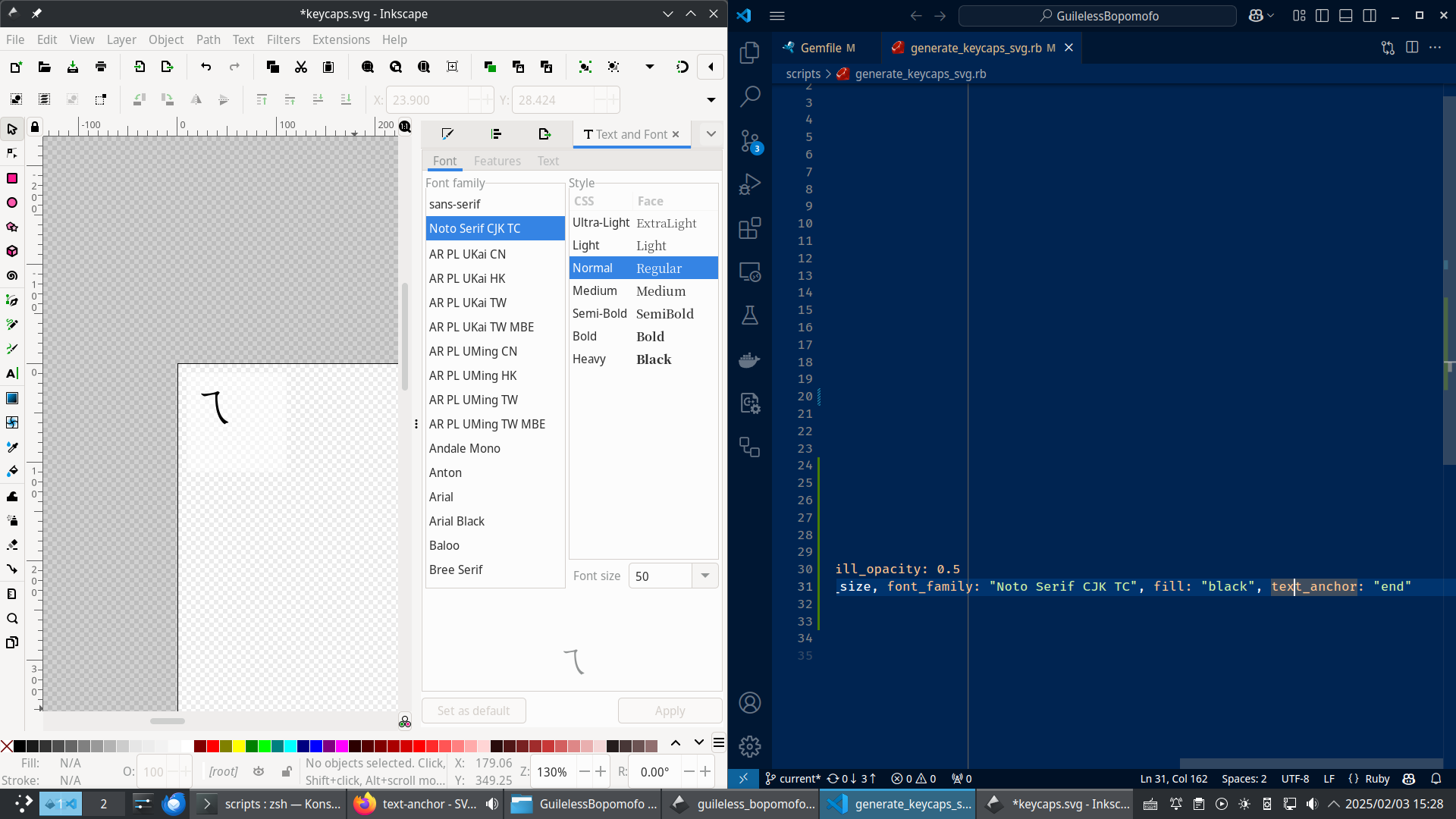Click the Print document icon

point(101,67)
